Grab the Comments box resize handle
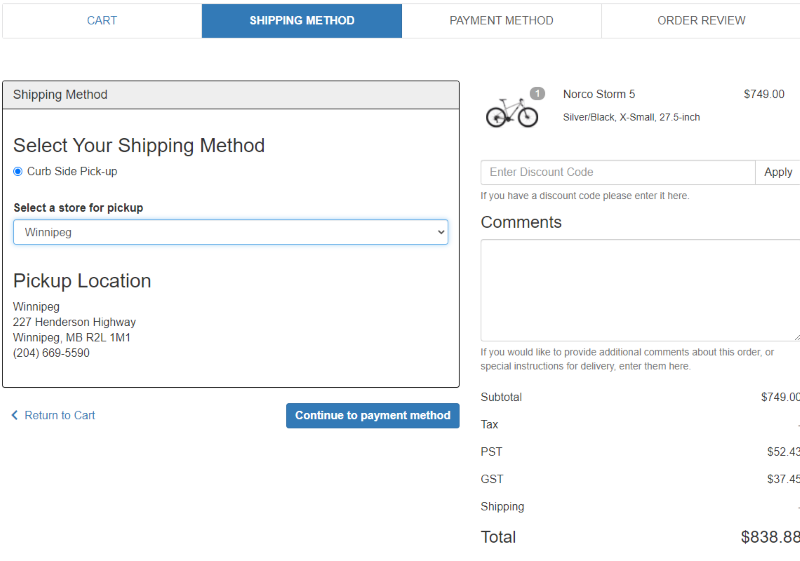The image size is (800, 561). coord(795,337)
